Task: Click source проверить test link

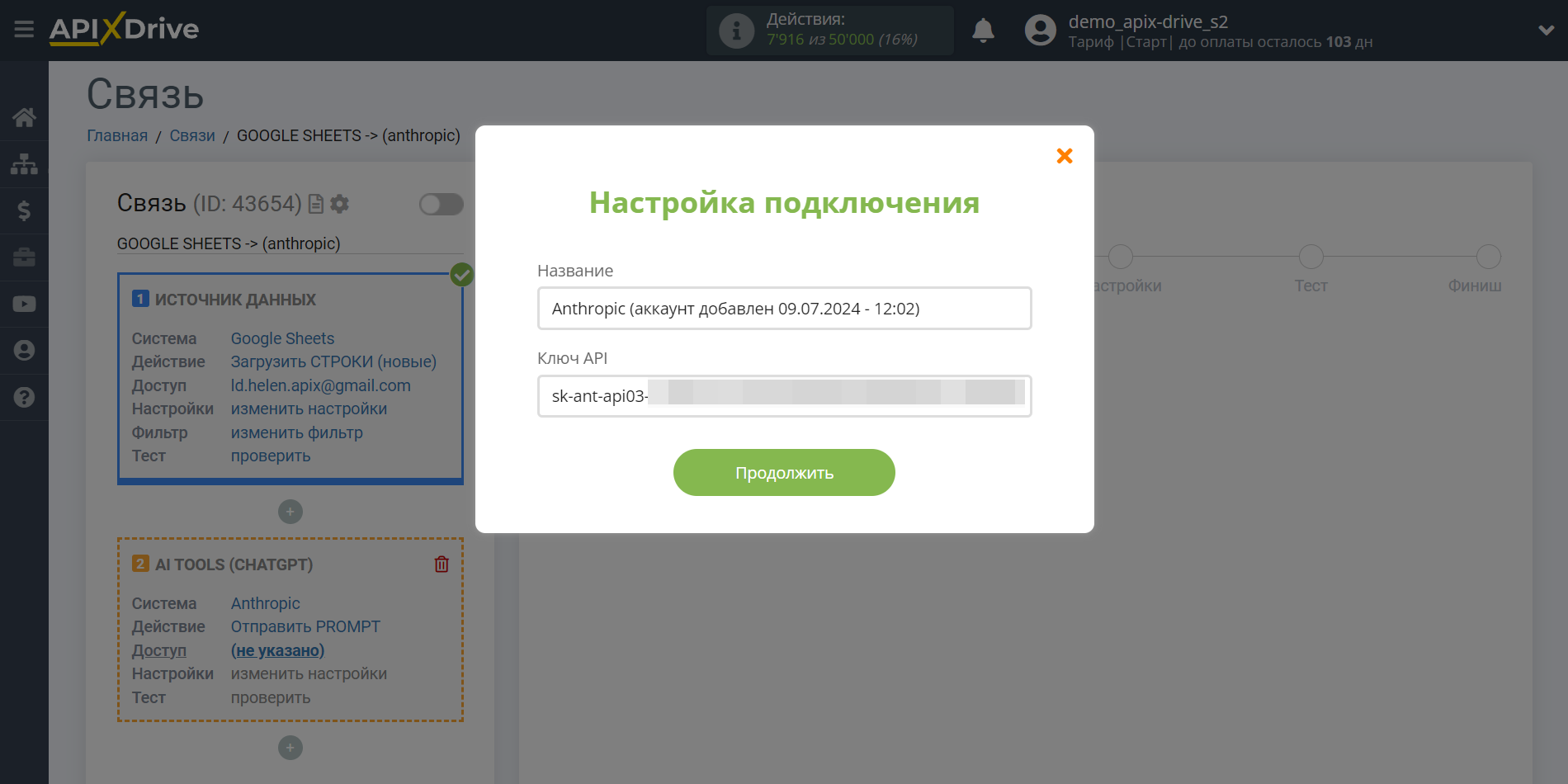Action: (x=271, y=456)
